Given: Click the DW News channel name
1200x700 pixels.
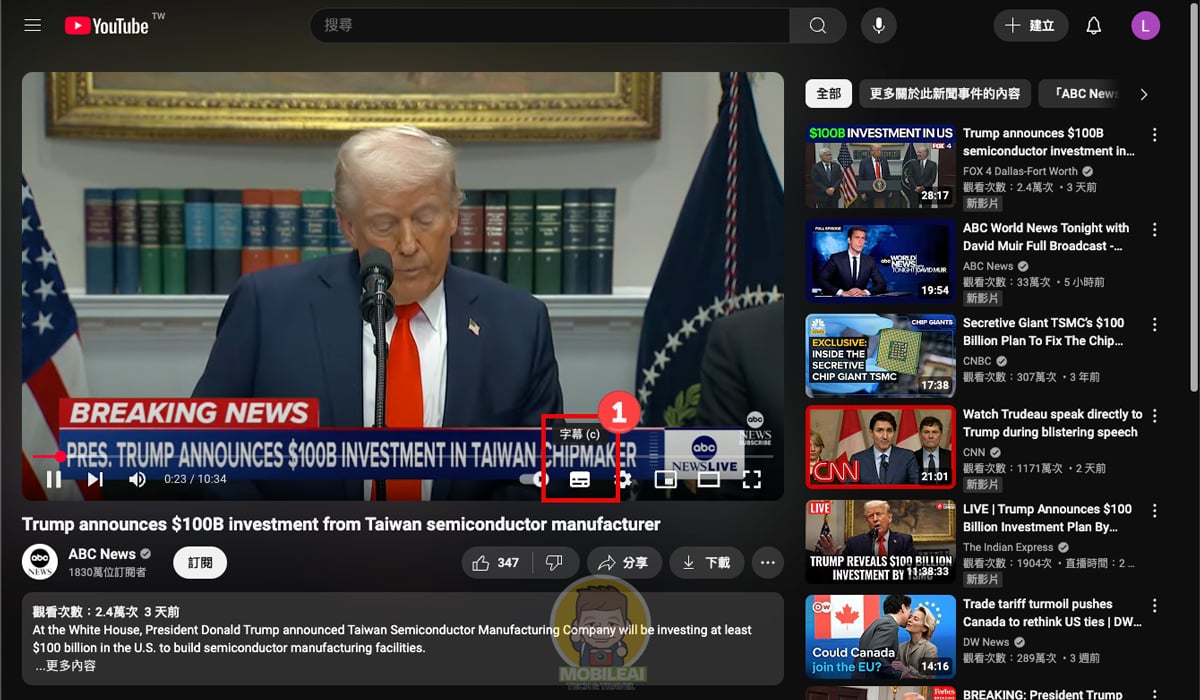Looking at the screenshot, I should coord(986,642).
